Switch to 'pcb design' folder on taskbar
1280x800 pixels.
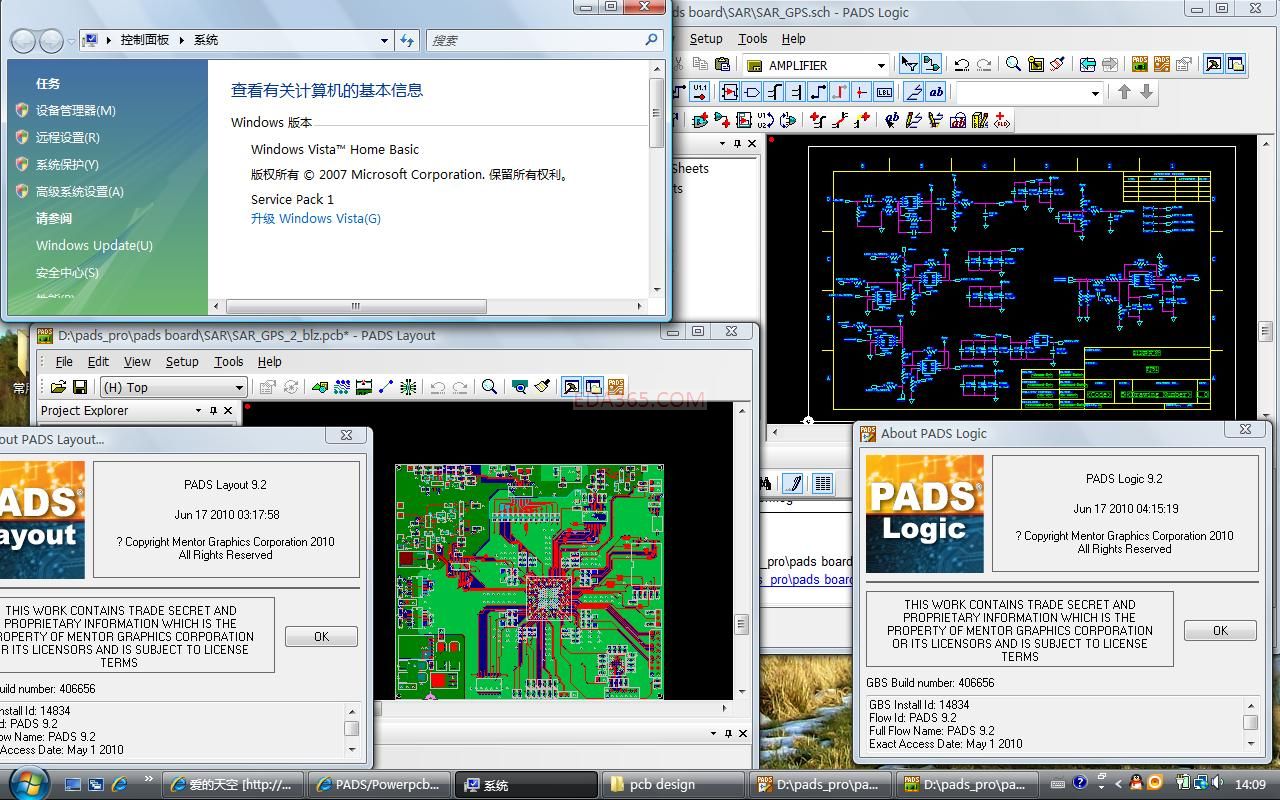(673, 784)
